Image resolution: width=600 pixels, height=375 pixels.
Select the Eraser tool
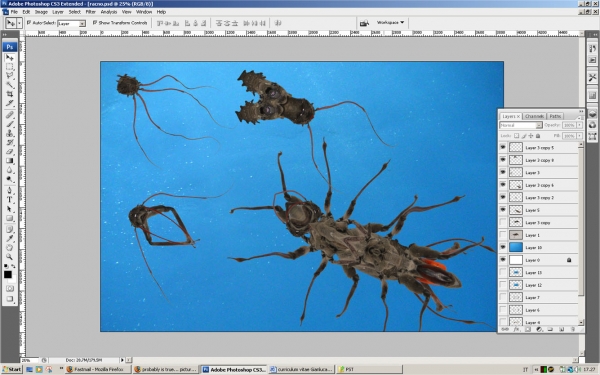coord(10,152)
